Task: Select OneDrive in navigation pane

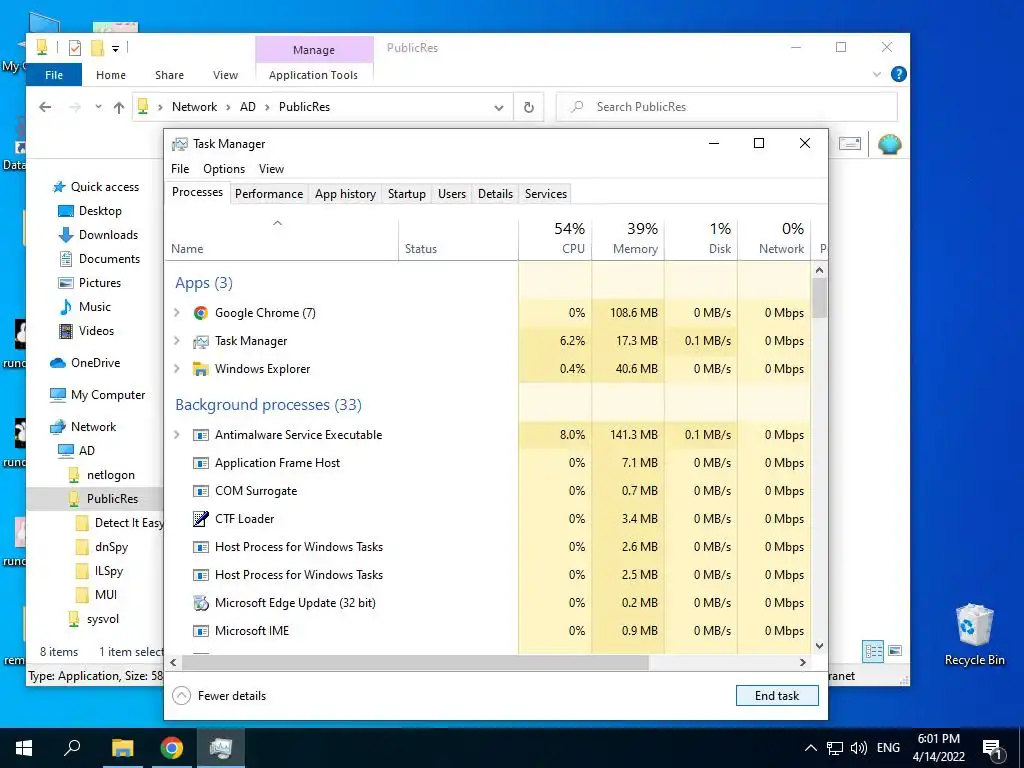Action: [95, 363]
